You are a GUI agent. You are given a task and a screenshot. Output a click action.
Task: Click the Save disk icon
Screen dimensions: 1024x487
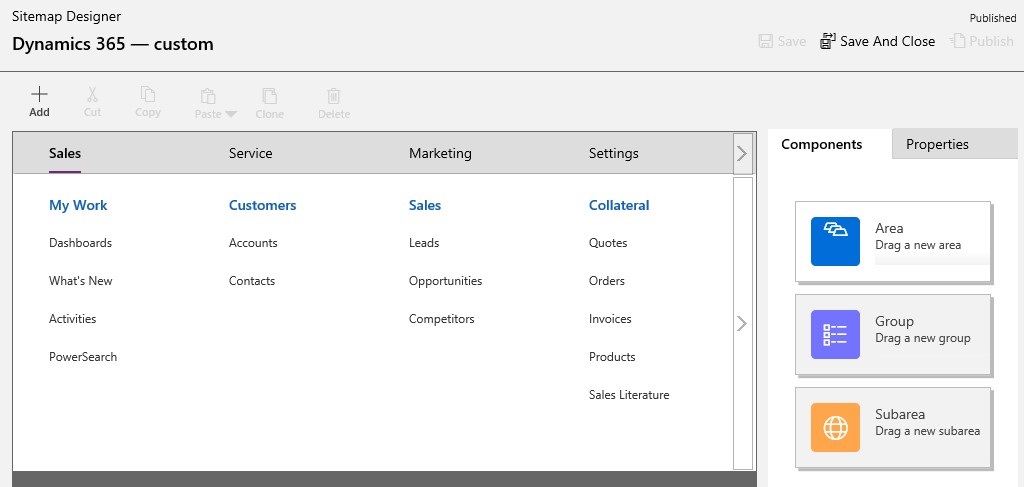pos(765,41)
